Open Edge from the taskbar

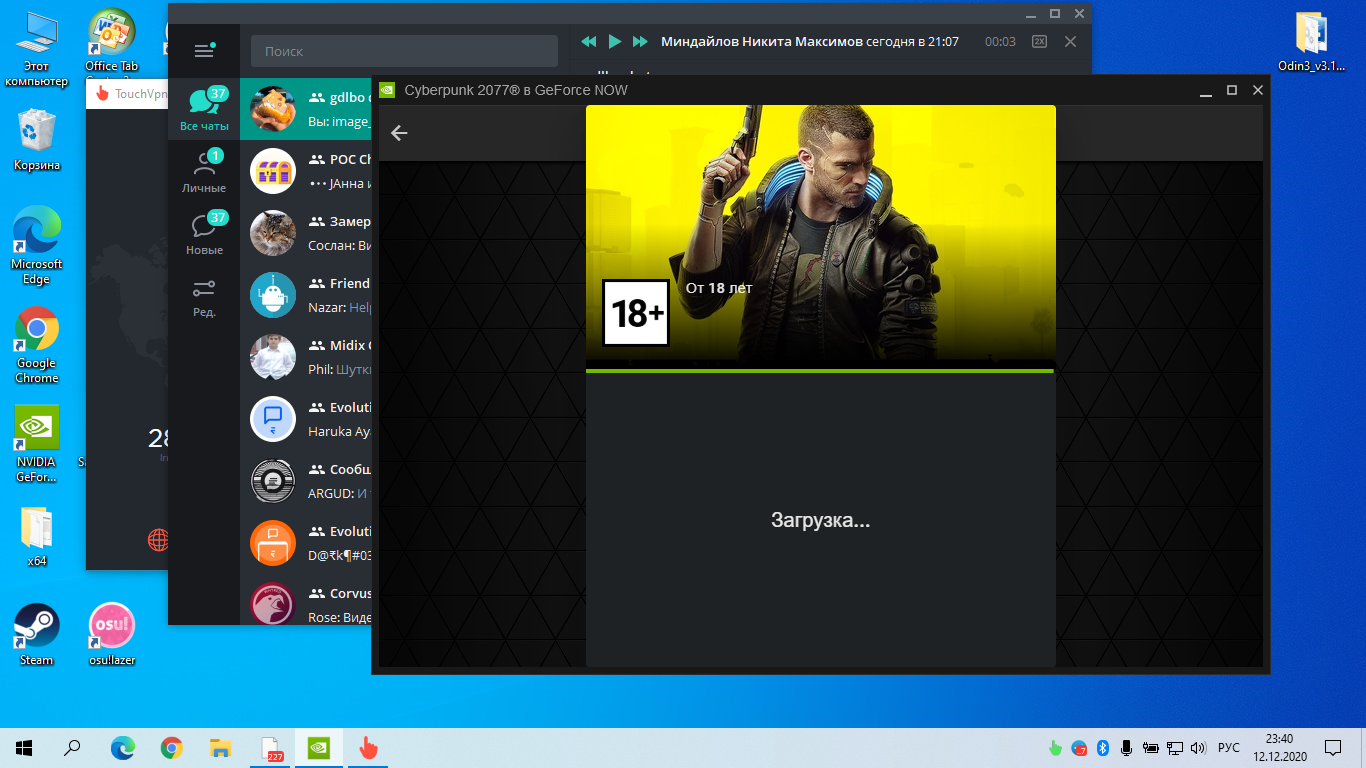point(122,748)
